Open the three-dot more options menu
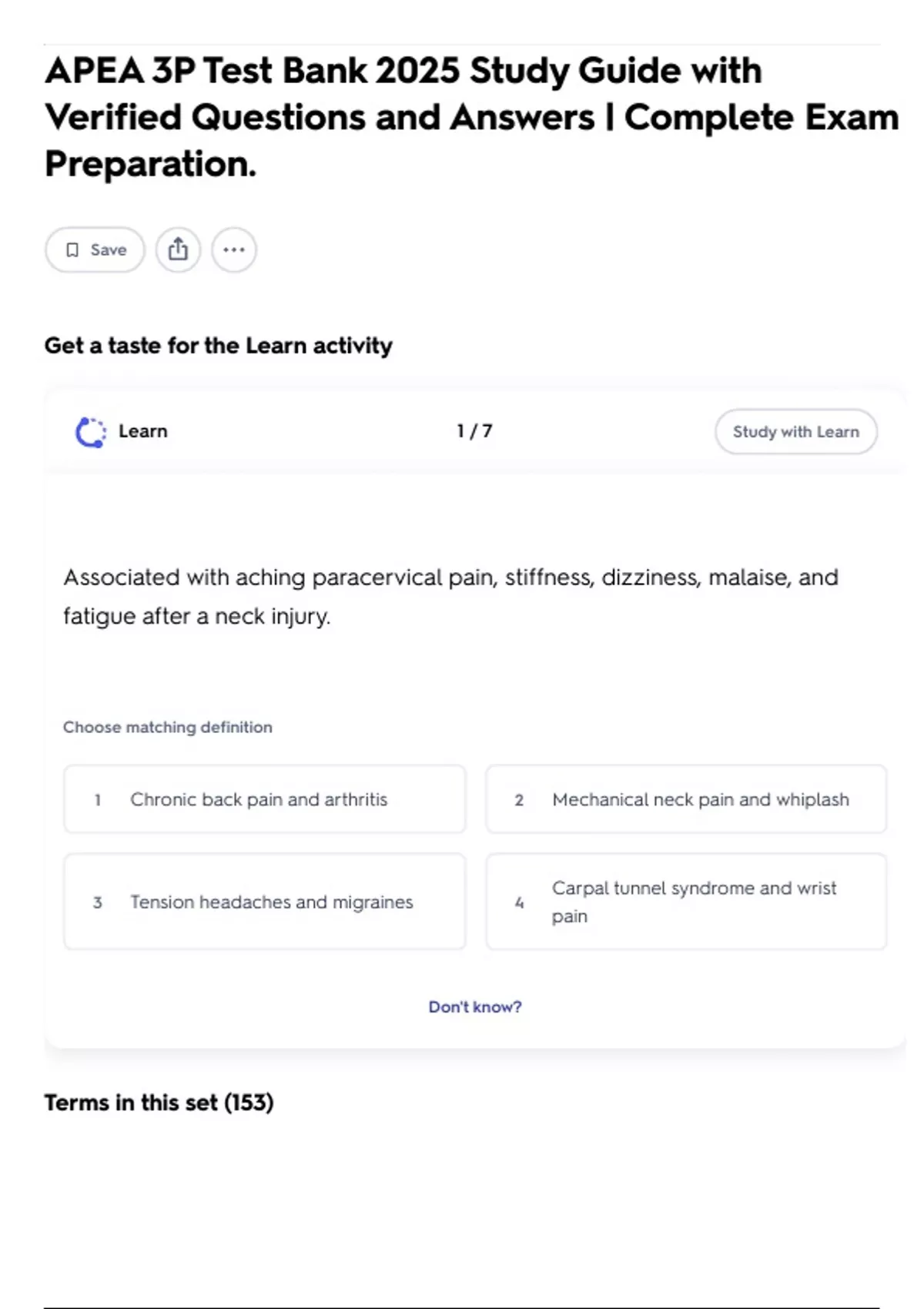 pyautogui.click(x=234, y=249)
